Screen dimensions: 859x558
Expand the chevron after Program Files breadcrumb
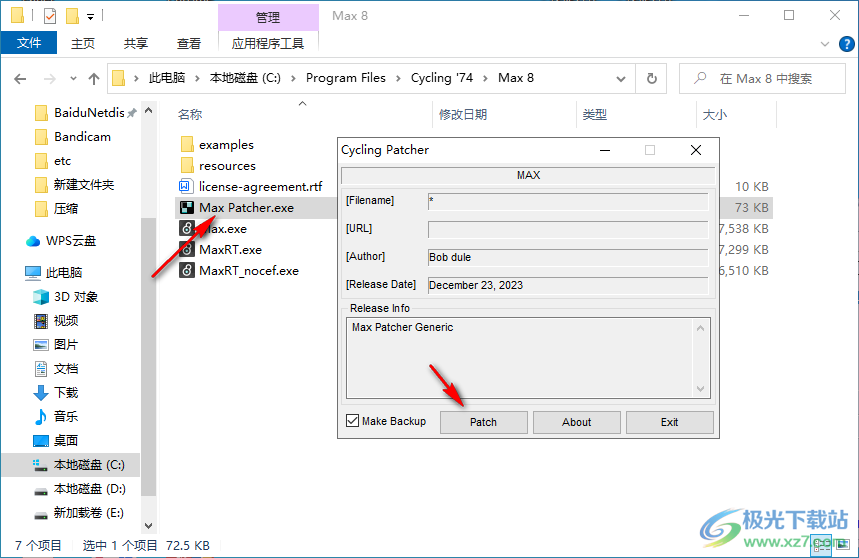[398, 79]
